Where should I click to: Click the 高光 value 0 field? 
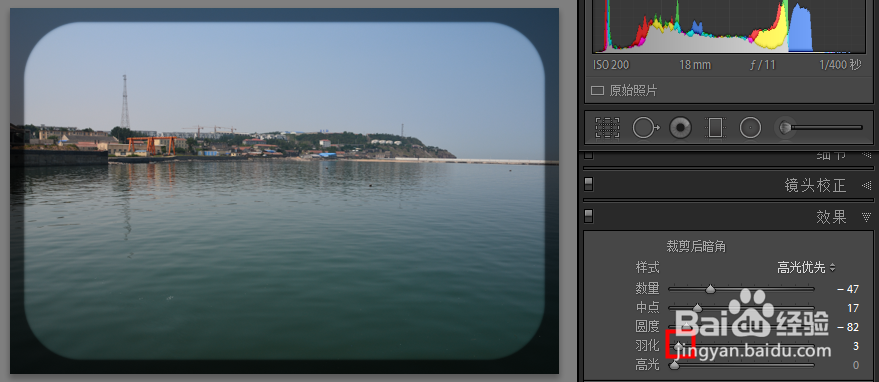click(856, 365)
